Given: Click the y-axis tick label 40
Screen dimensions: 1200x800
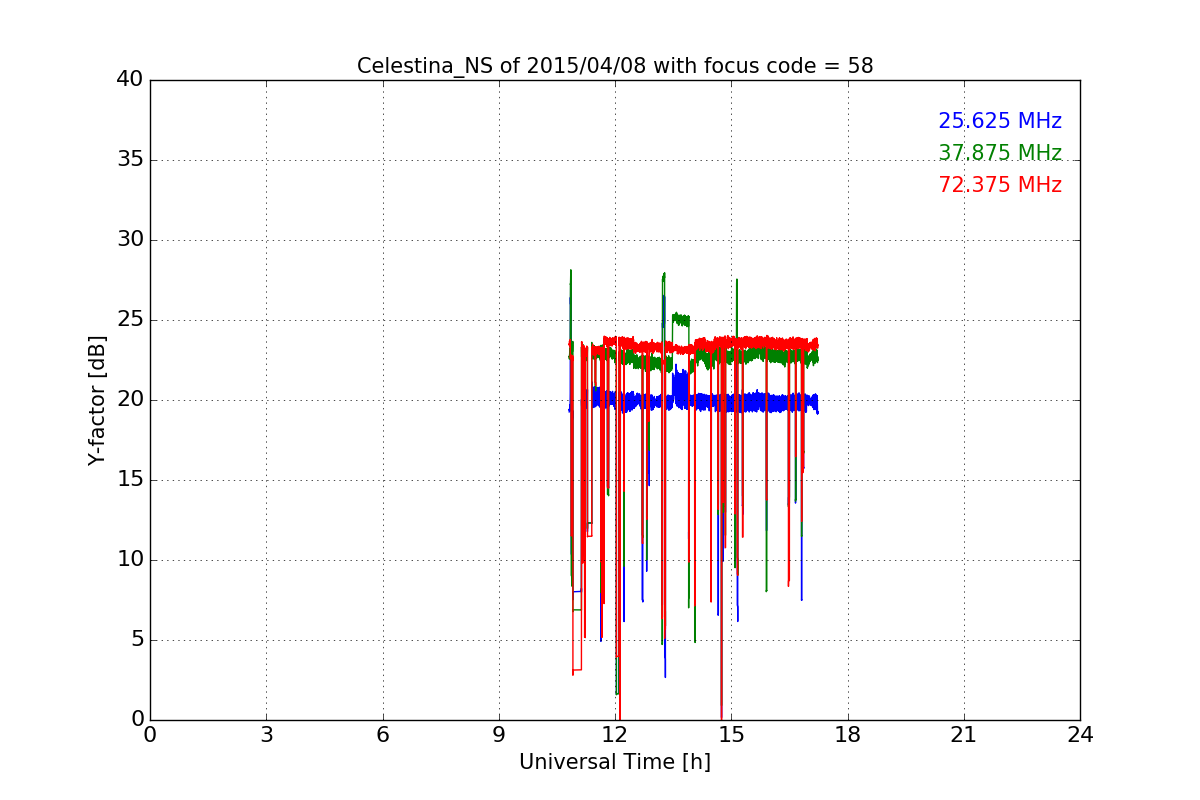Looking at the screenshot, I should pos(130,80).
